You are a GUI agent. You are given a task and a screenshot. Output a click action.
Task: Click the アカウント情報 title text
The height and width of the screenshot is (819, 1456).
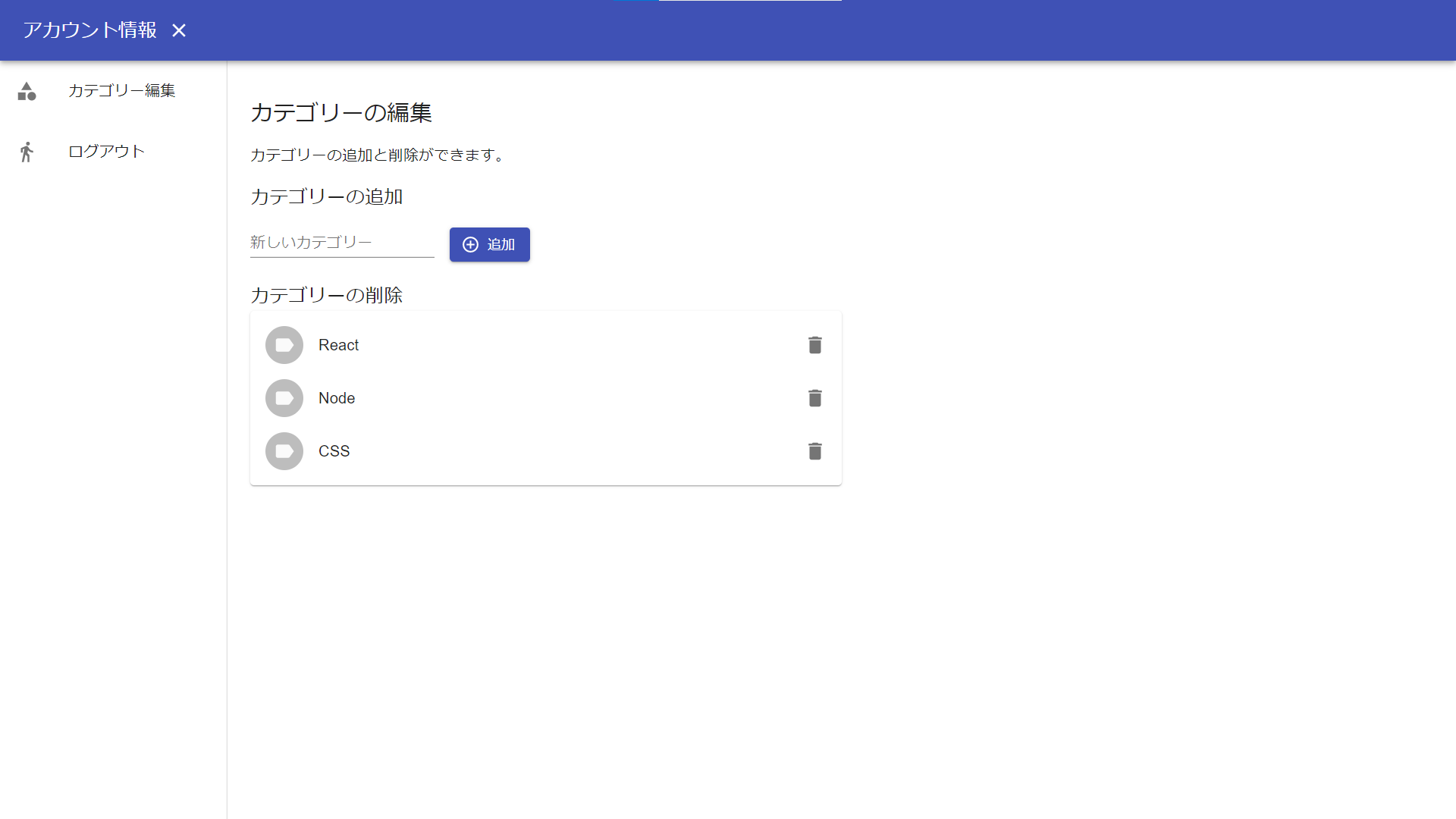[x=89, y=30]
